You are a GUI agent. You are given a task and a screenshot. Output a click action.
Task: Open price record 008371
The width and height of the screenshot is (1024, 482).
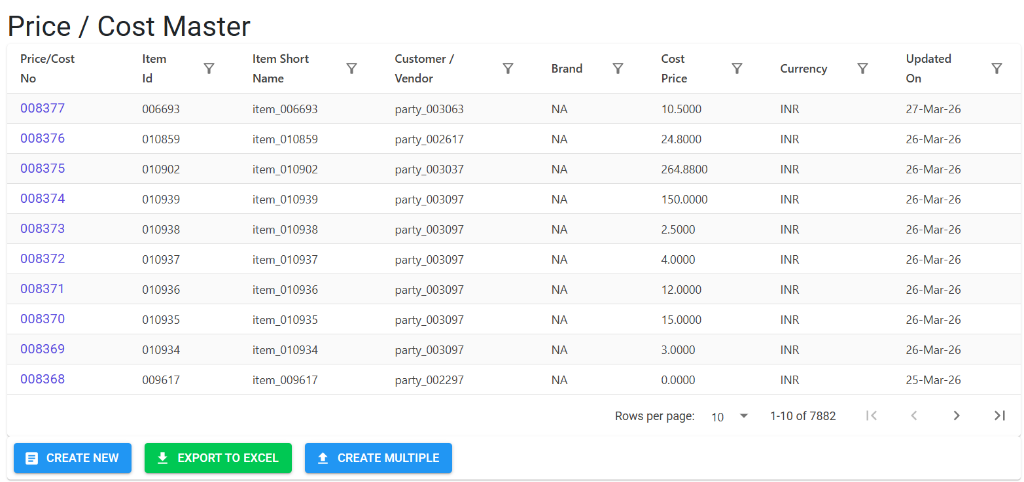click(x=42, y=289)
